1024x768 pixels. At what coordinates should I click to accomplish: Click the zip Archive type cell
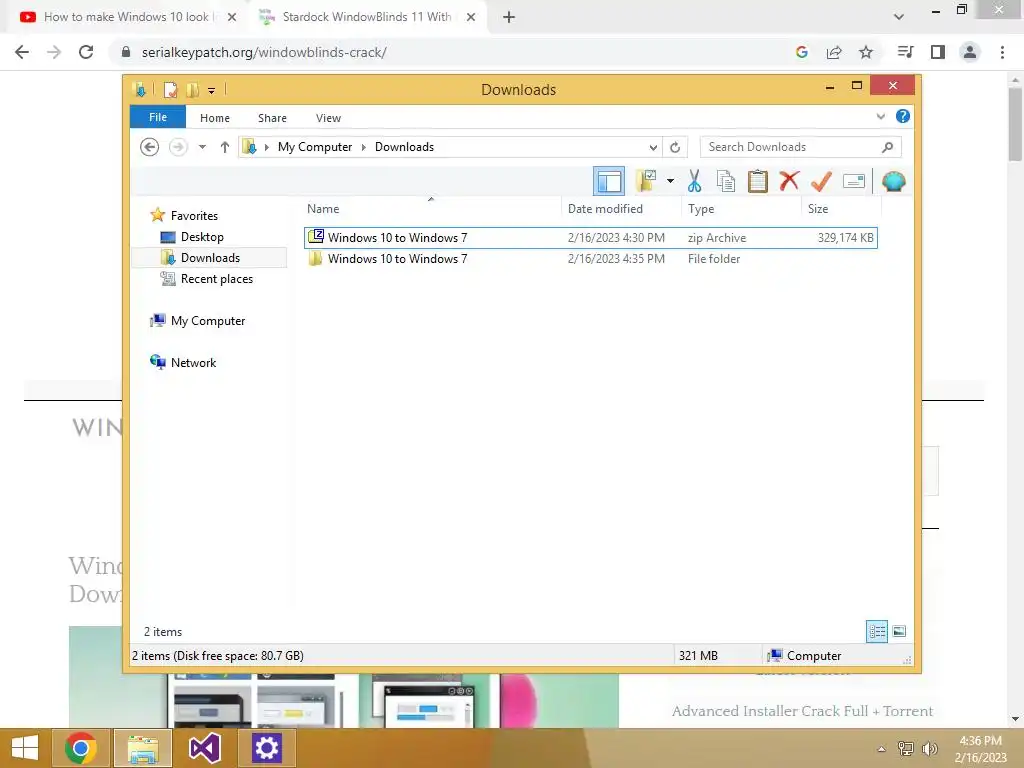716,238
